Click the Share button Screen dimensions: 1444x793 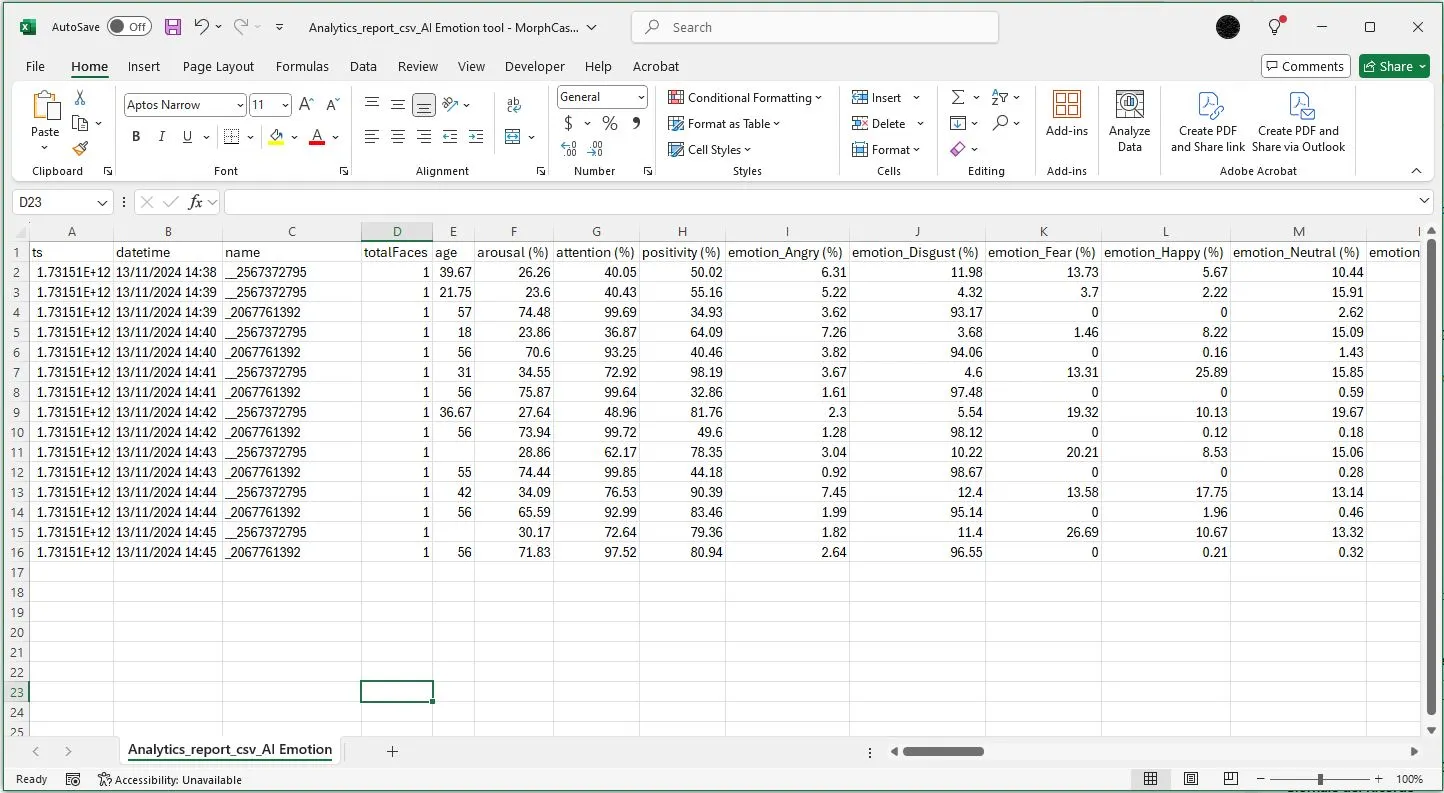[x=1394, y=66]
